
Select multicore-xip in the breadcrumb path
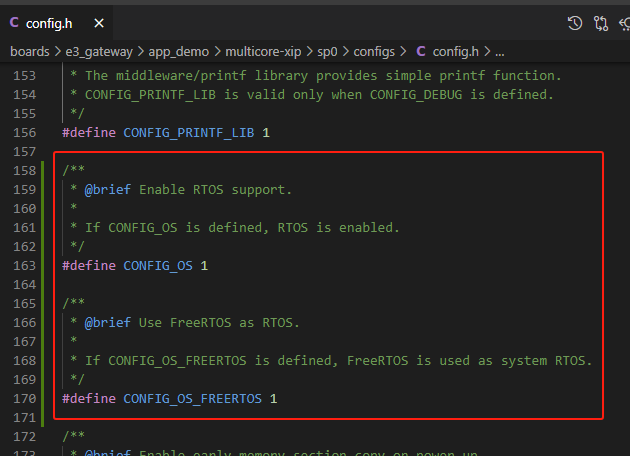click(265, 51)
